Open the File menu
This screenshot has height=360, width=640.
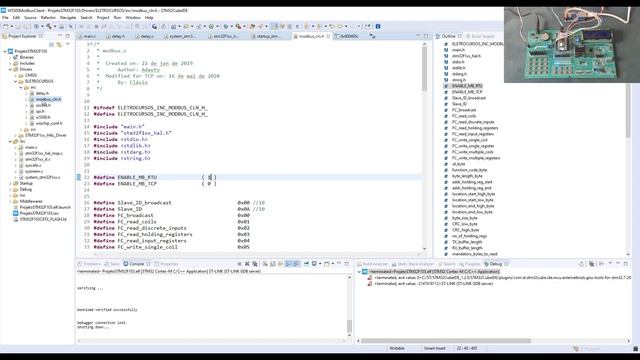click(x=5, y=18)
